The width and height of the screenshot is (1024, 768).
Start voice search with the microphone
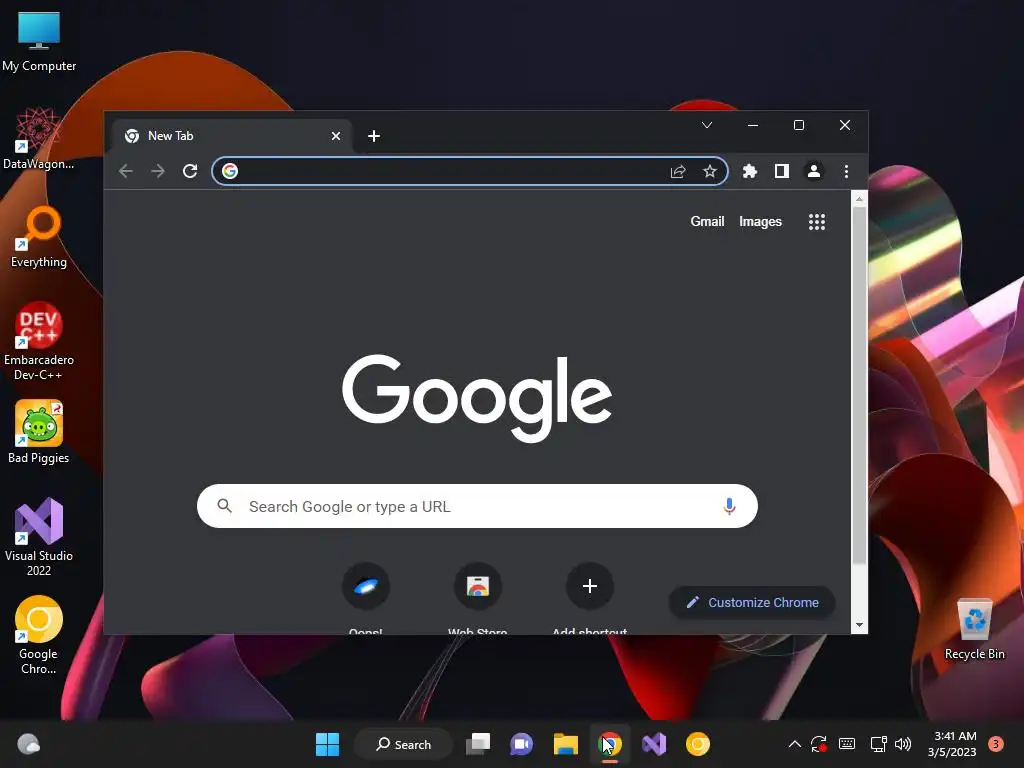[x=729, y=506]
